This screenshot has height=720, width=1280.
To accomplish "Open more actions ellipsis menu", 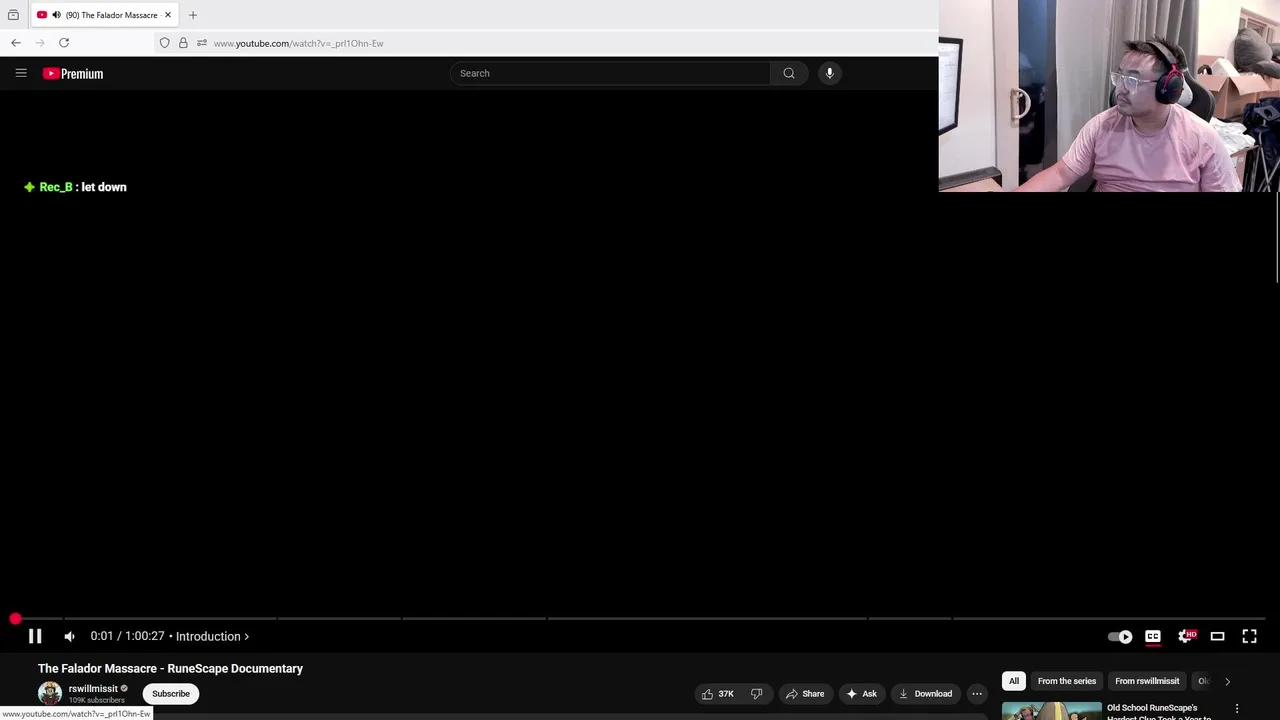I will (x=977, y=693).
